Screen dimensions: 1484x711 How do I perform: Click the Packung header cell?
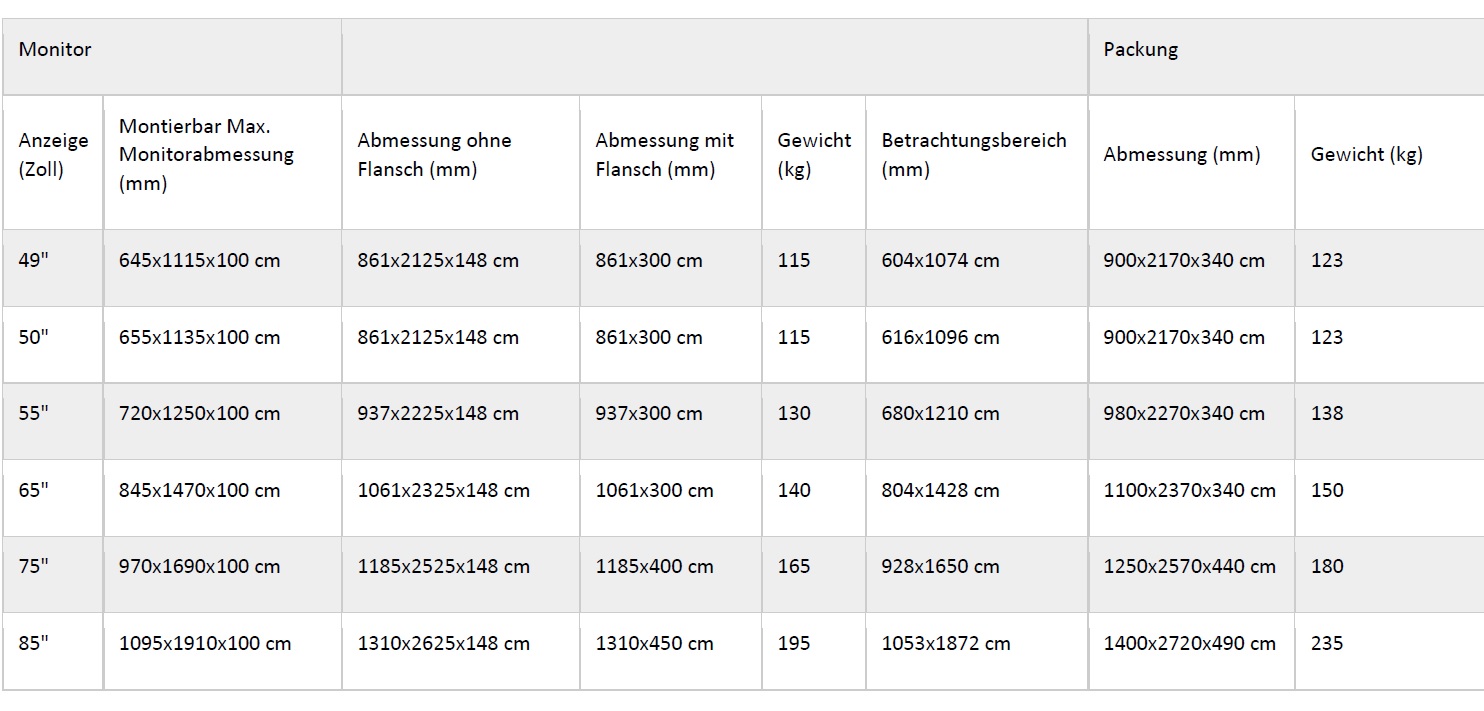point(1140,49)
